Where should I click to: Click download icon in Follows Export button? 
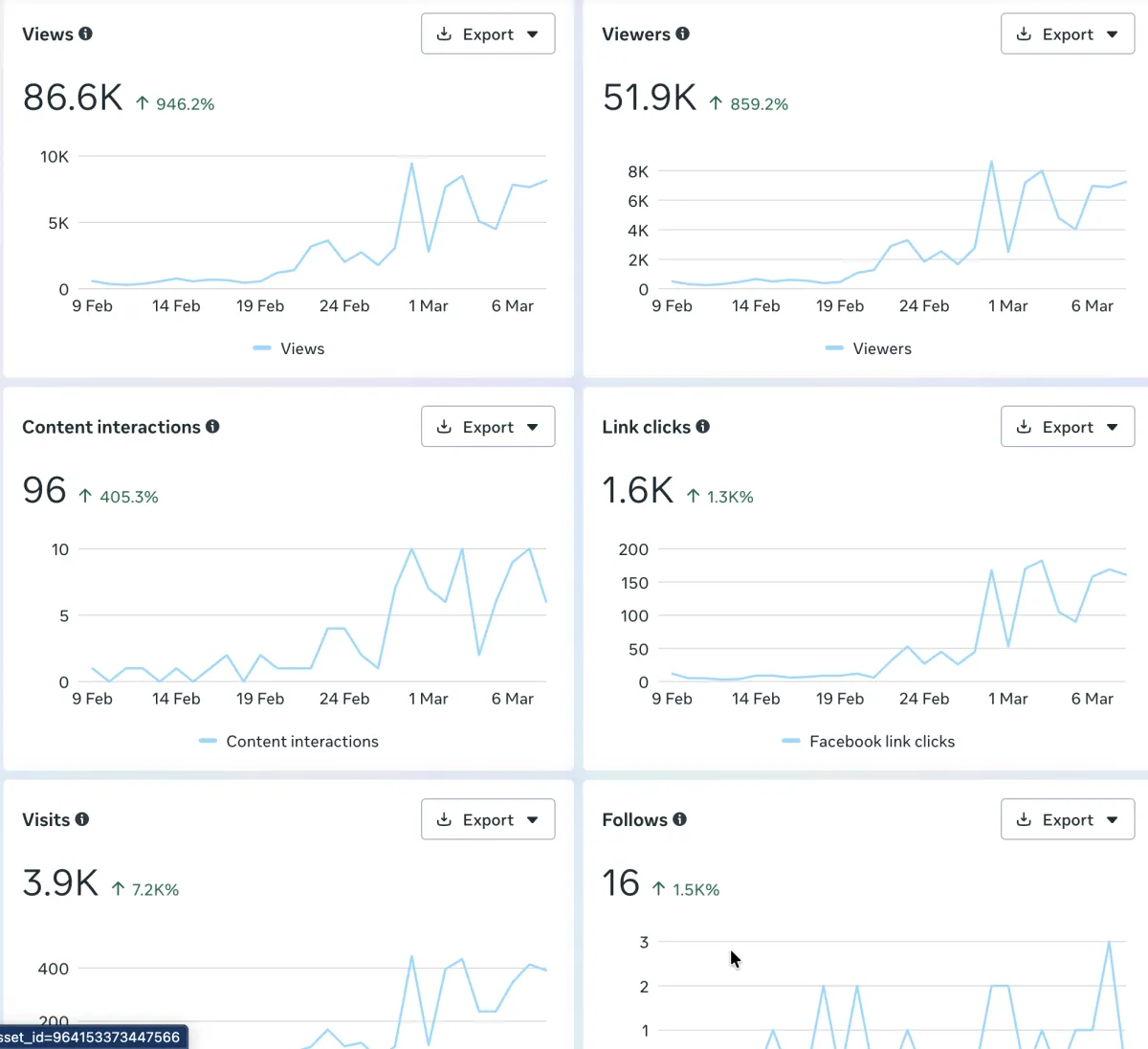coord(1024,819)
